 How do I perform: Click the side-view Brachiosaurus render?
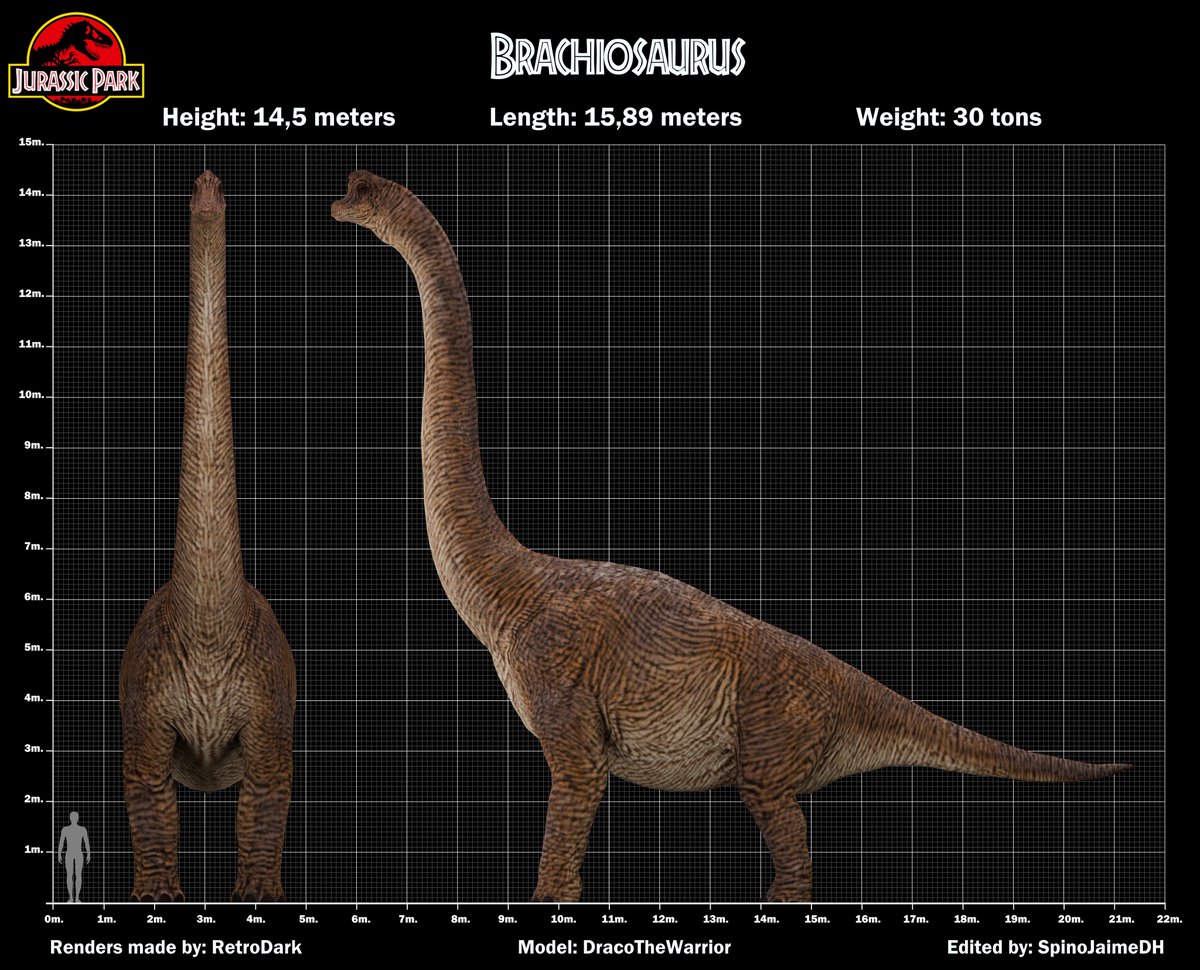tap(731, 536)
